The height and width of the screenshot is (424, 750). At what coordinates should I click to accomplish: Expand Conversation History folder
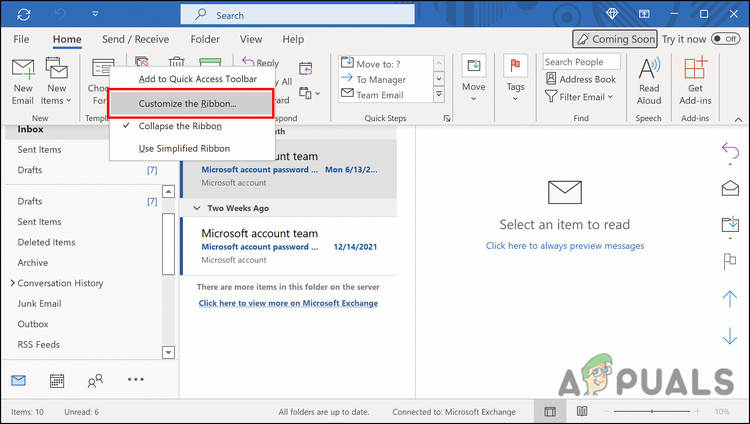[12, 283]
